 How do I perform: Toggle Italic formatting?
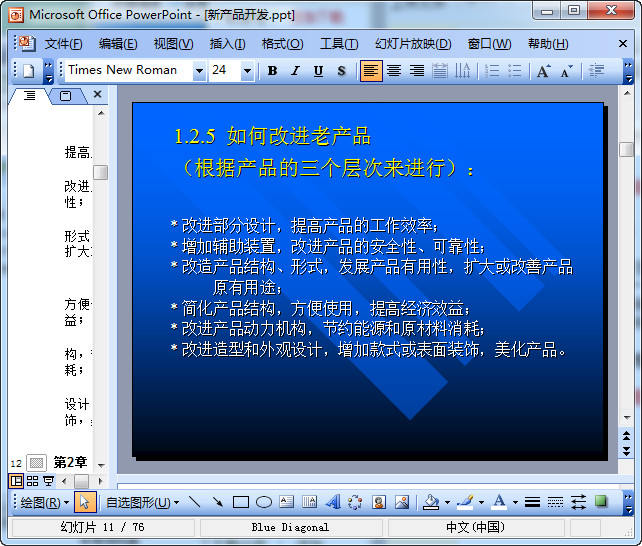tap(295, 71)
